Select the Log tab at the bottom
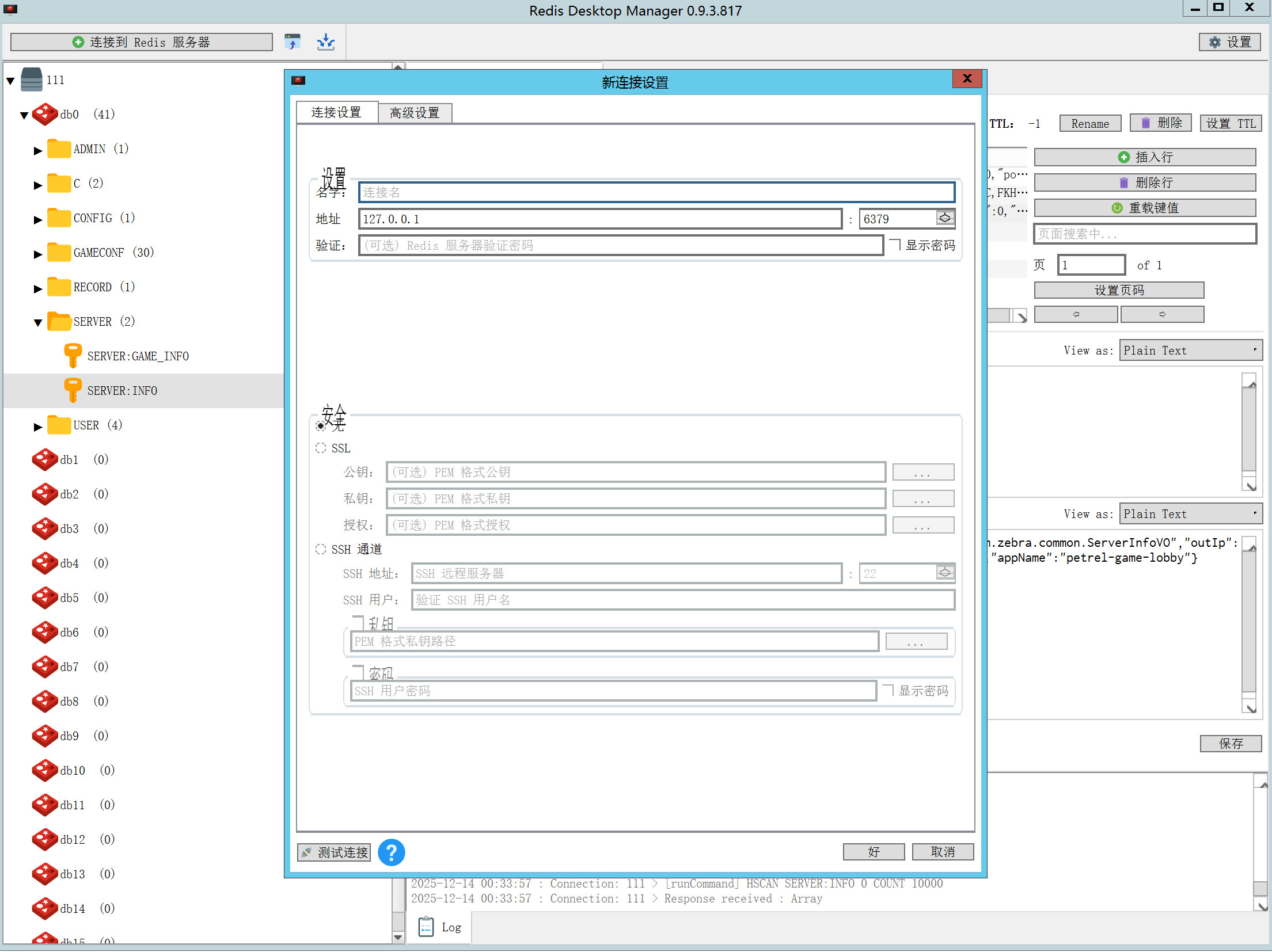The height and width of the screenshot is (952, 1272). click(440, 927)
